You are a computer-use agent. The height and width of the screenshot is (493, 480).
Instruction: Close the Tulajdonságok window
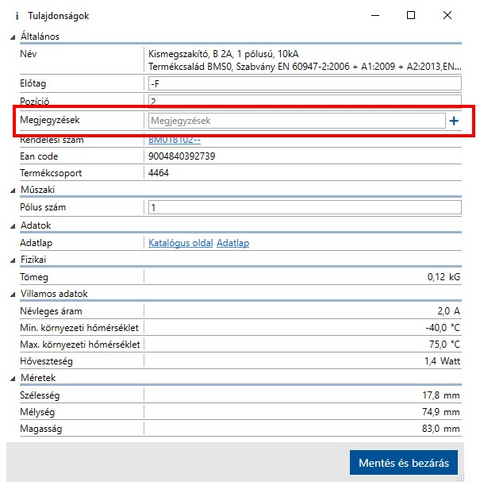pos(447,15)
